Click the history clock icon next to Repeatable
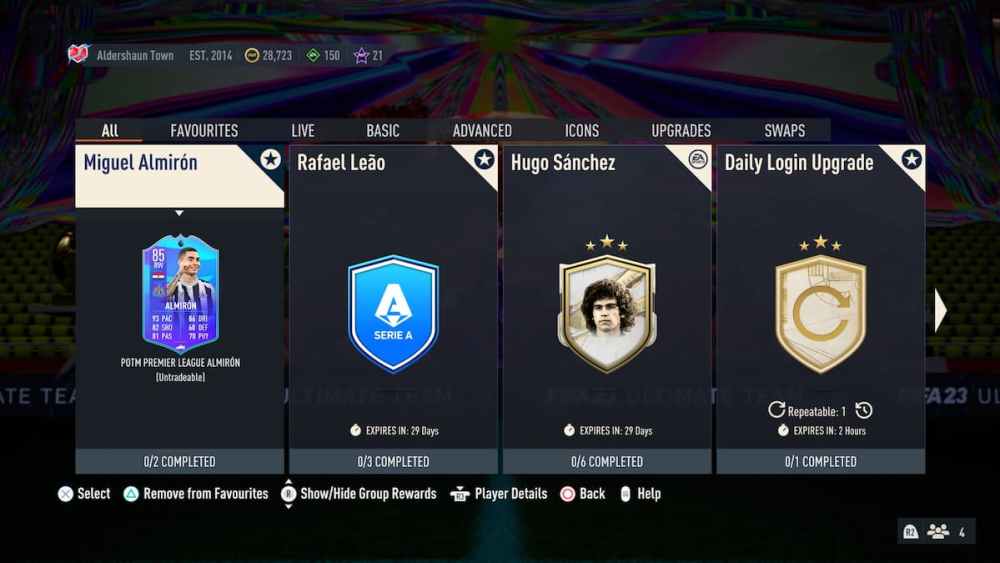The image size is (1000, 563). coord(864,410)
